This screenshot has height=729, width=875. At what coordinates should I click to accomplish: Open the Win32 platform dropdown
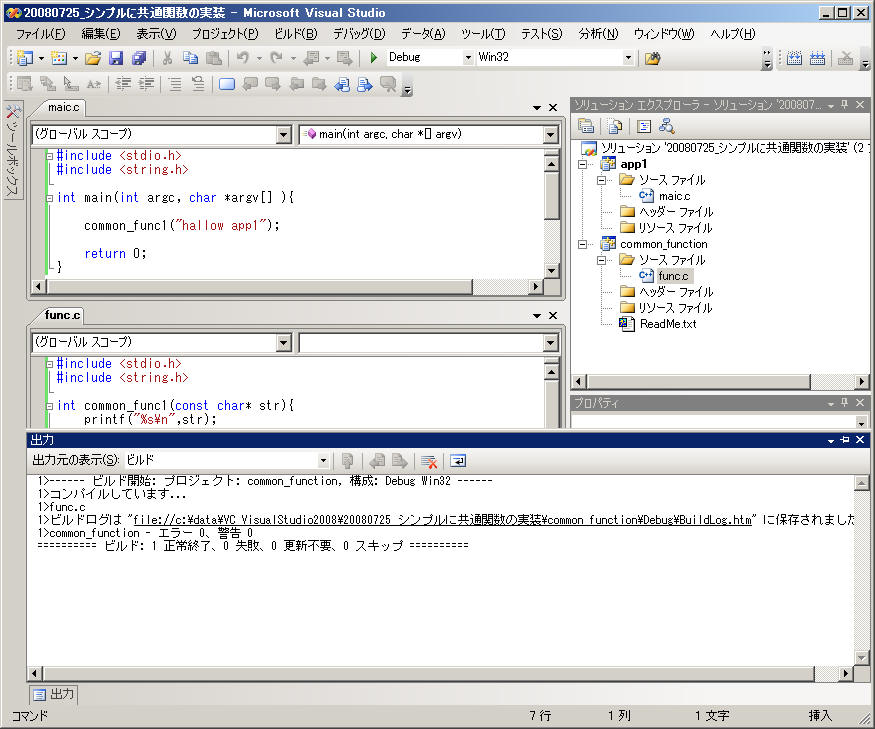[628, 58]
